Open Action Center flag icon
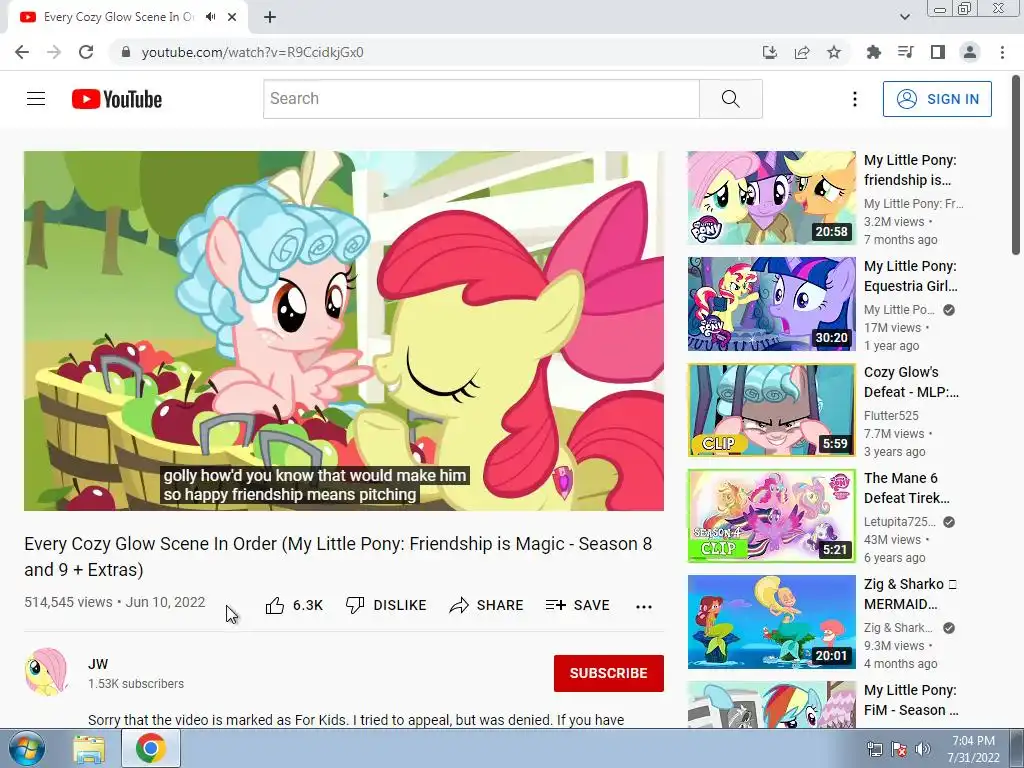This screenshot has width=1024, height=768. 899,749
